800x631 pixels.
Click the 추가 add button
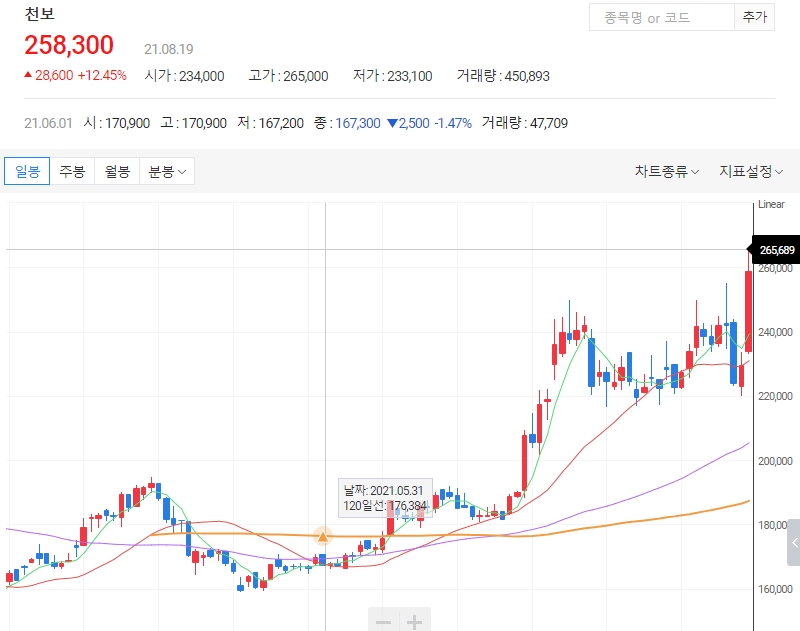[755, 17]
